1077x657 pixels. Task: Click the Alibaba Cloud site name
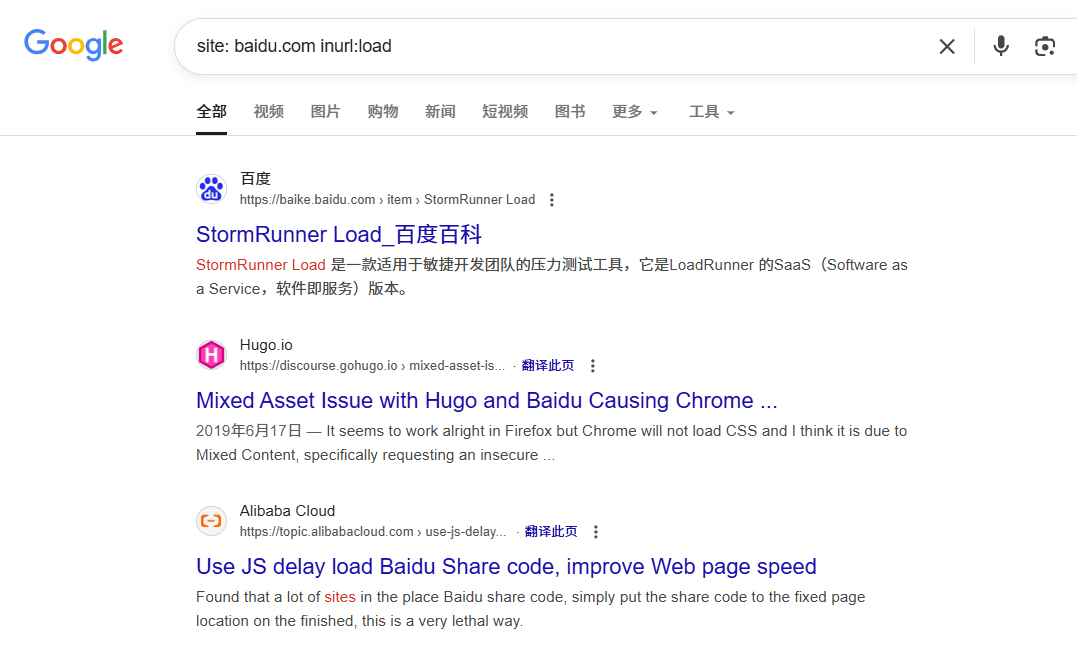pyautogui.click(x=287, y=511)
